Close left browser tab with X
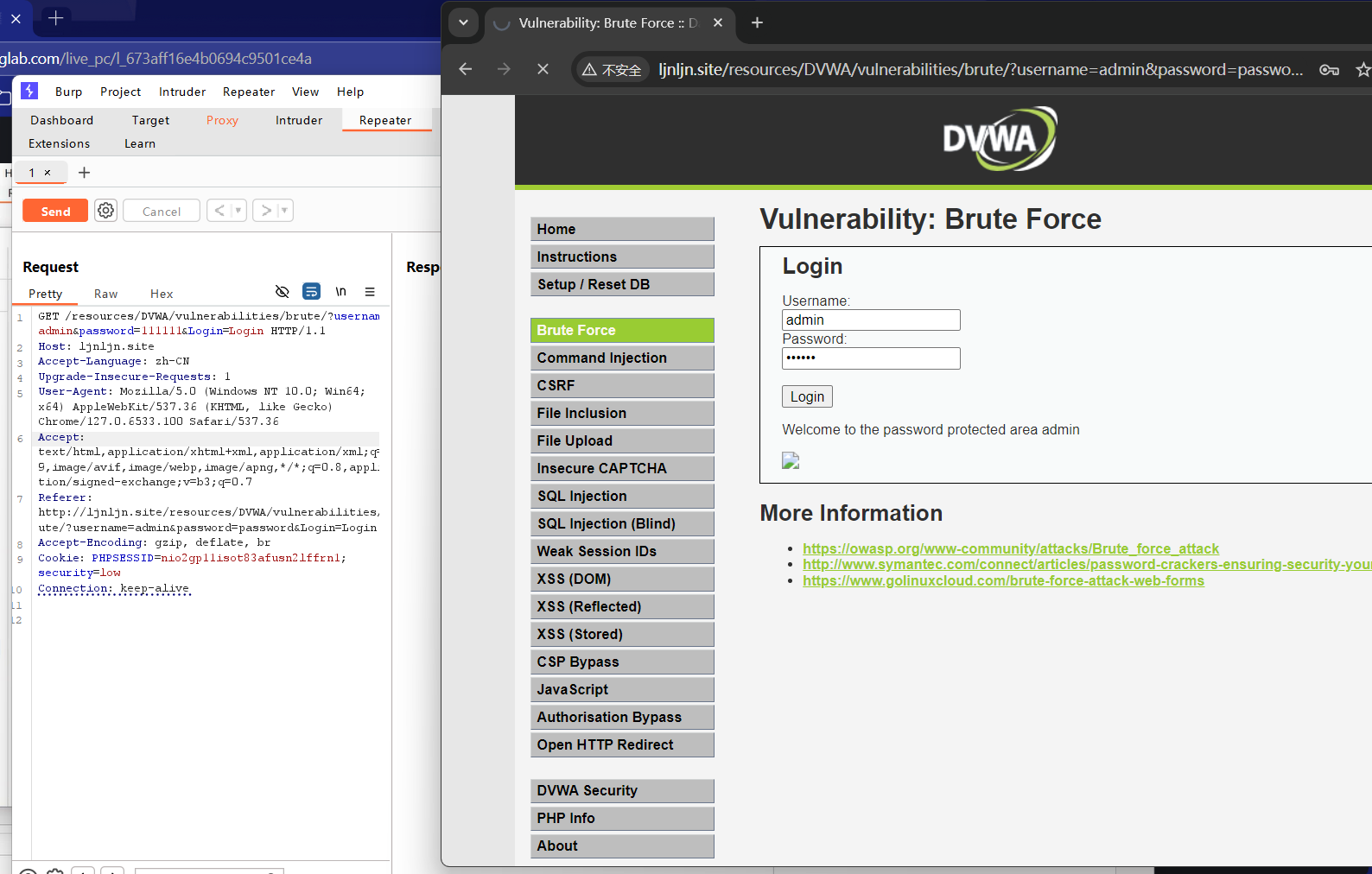This screenshot has height=874, width=1372. coord(16,18)
